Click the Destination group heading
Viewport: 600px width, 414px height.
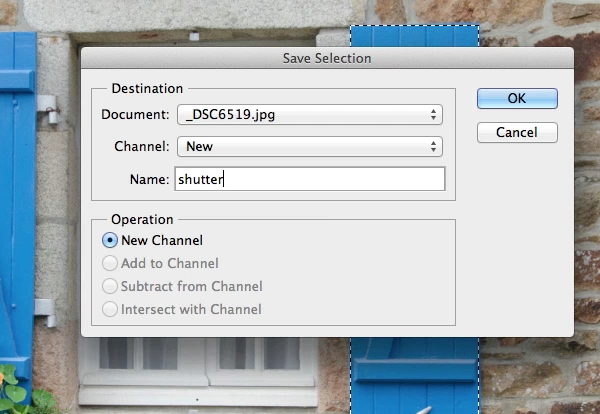pyautogui.click(x=147, y=88)
